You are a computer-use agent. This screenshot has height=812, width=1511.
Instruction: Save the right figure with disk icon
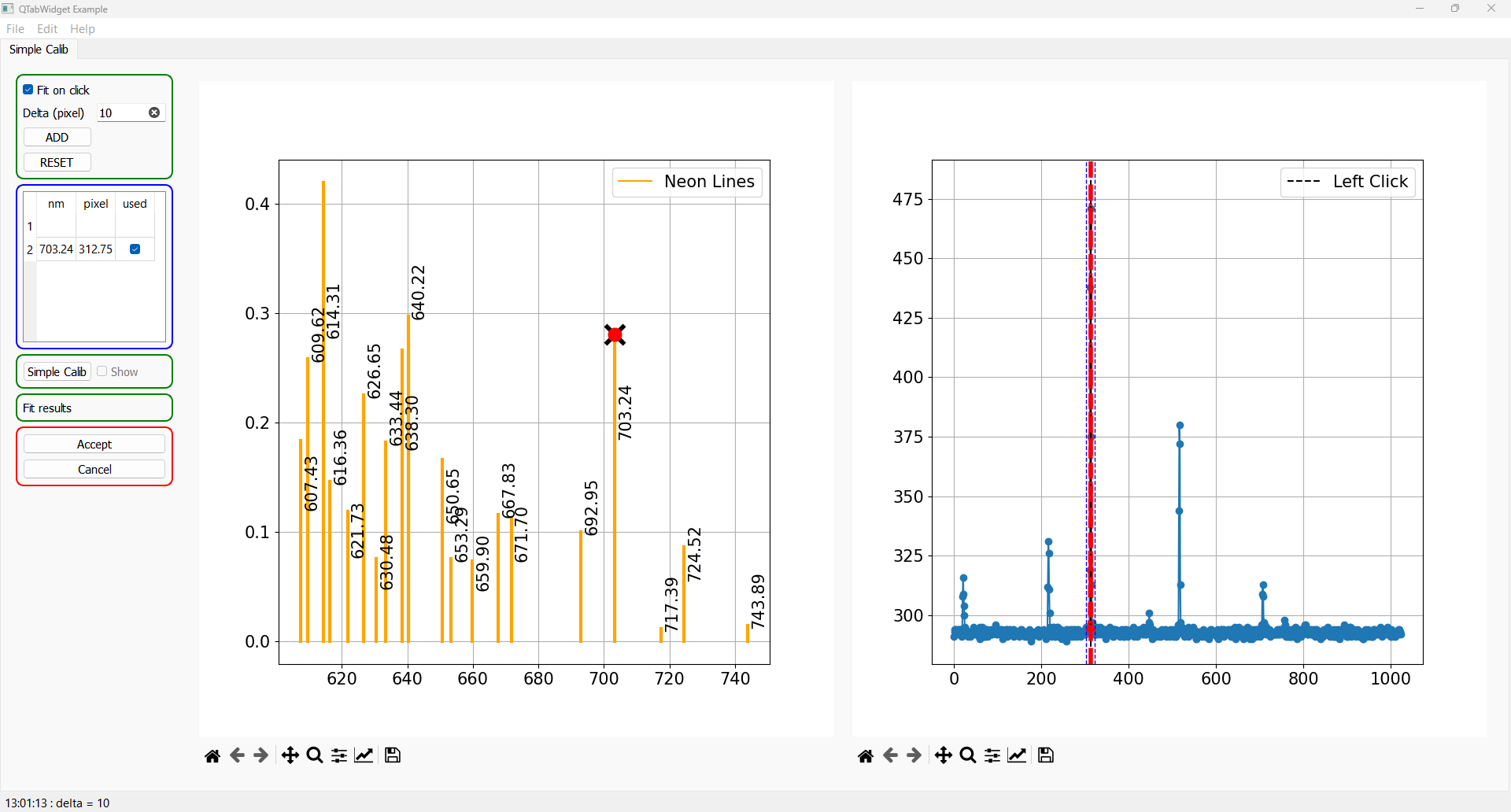pos(1046,755)
